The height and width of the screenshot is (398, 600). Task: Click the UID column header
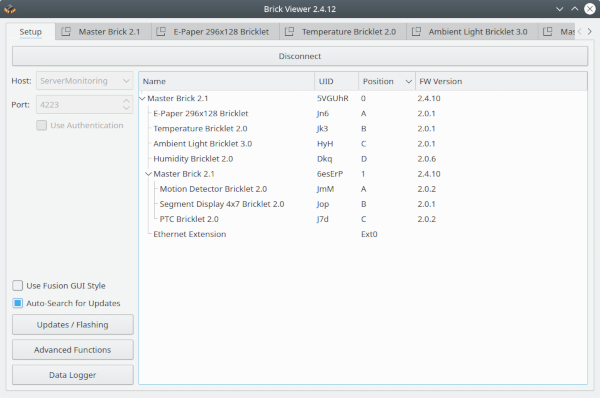[x=337, y=81]
